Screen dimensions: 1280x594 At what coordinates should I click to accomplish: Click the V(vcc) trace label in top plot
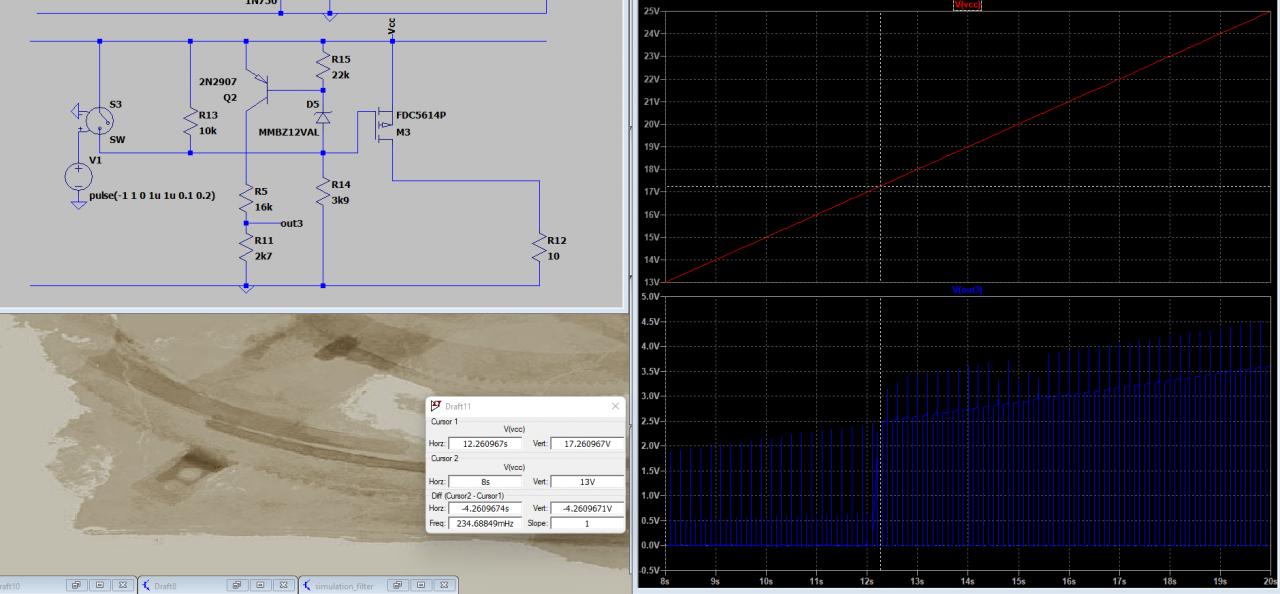coord(968,5)
